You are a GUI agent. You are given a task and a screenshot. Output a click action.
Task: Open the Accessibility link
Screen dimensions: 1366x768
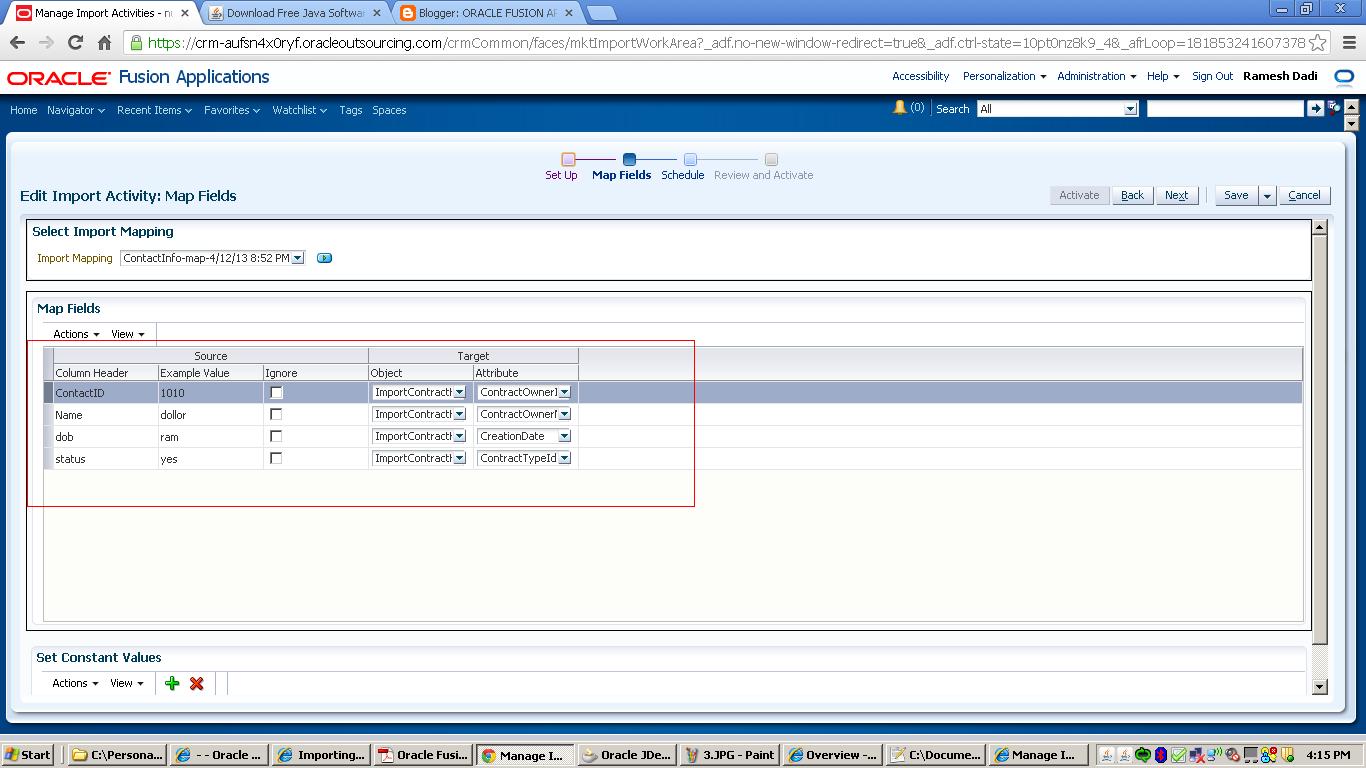point(920,76)
